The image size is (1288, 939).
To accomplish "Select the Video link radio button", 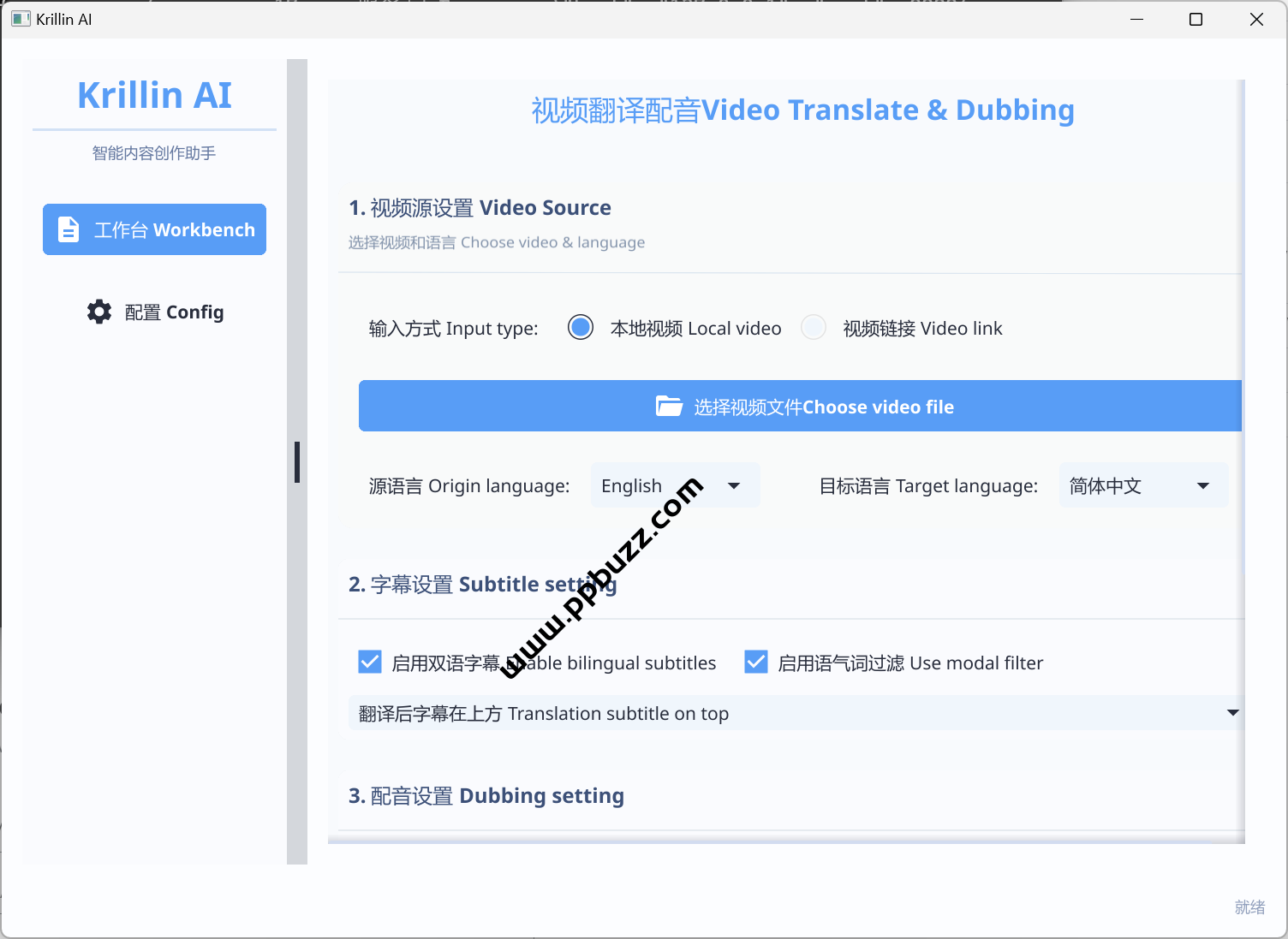I will pyautogui.click(x=814, y=327).
